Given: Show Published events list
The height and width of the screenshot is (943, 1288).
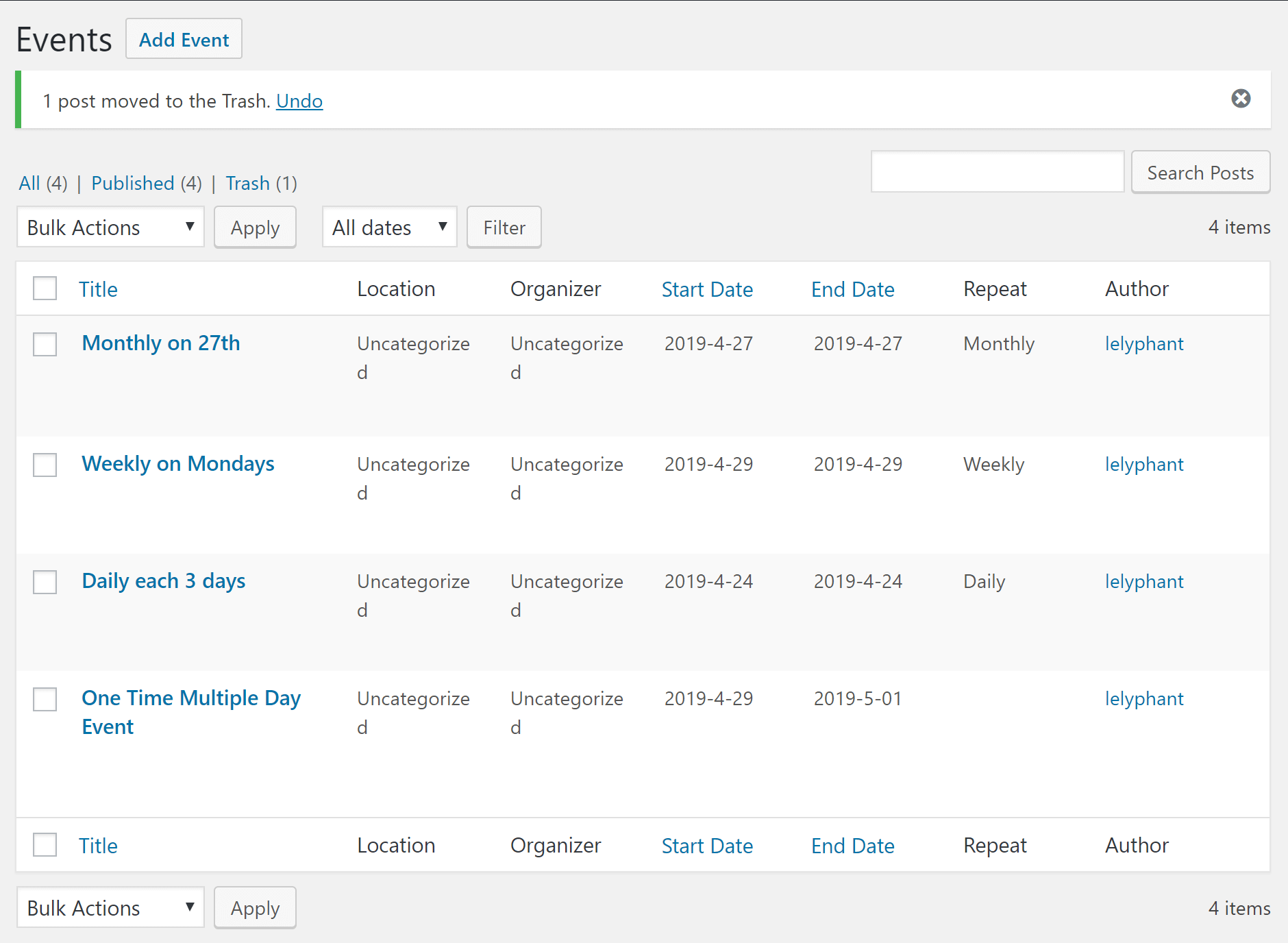Looking at the screenshot, I should pyautogui.click(x=132, y=184).
